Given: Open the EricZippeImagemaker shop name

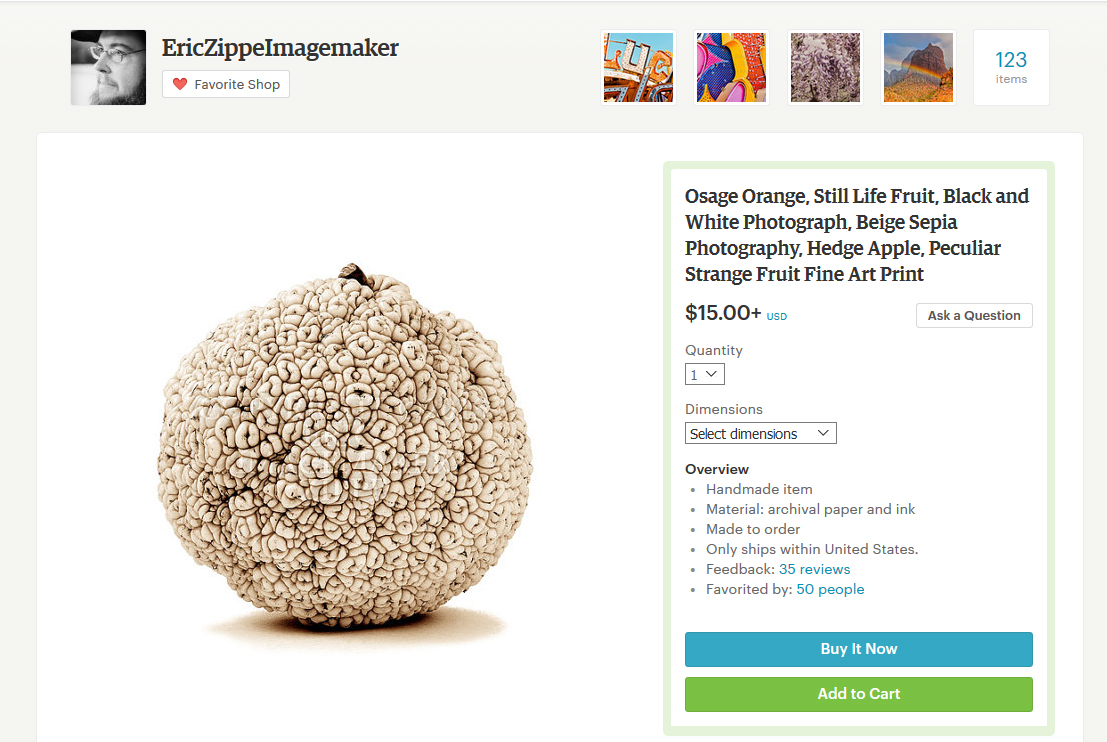Looking at the screenshot, I should point(280,48).
